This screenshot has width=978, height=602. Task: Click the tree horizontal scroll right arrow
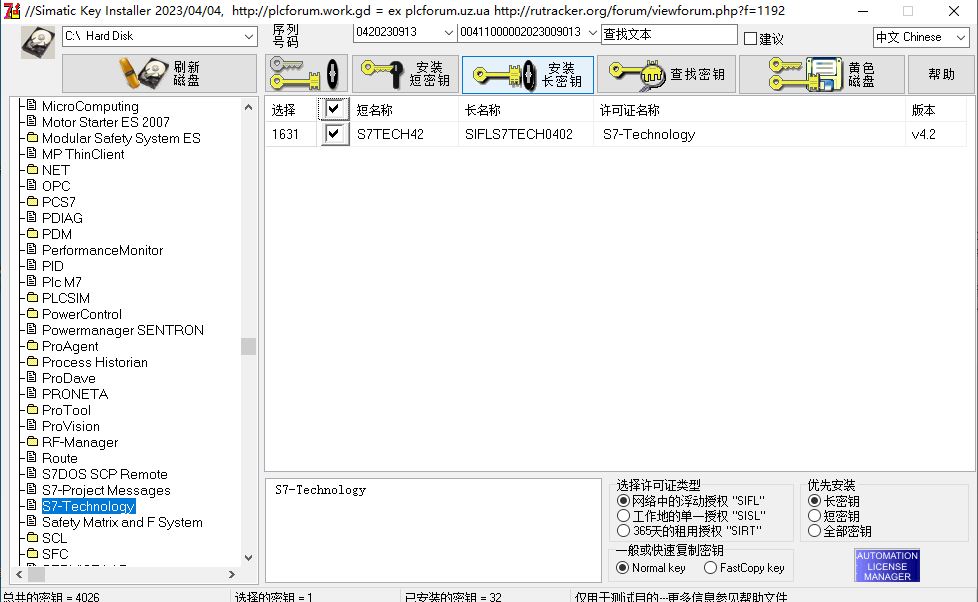click(231, 574)
